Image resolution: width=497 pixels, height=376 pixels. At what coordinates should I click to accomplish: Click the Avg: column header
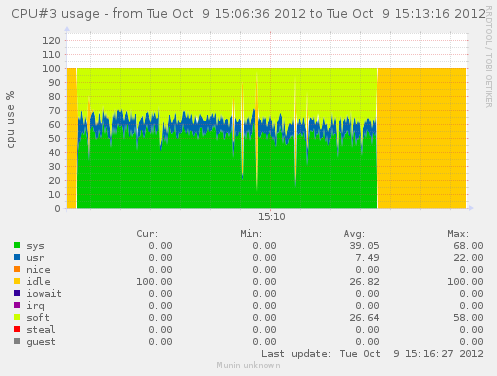354,234
